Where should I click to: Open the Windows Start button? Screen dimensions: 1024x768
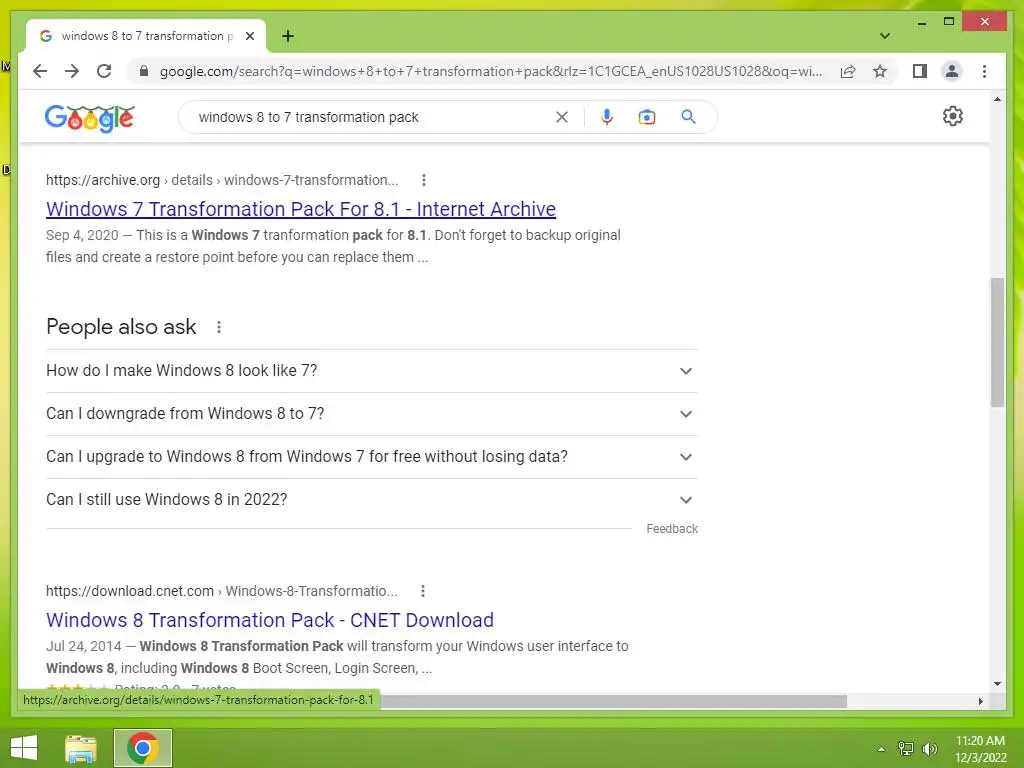[24, 748]
